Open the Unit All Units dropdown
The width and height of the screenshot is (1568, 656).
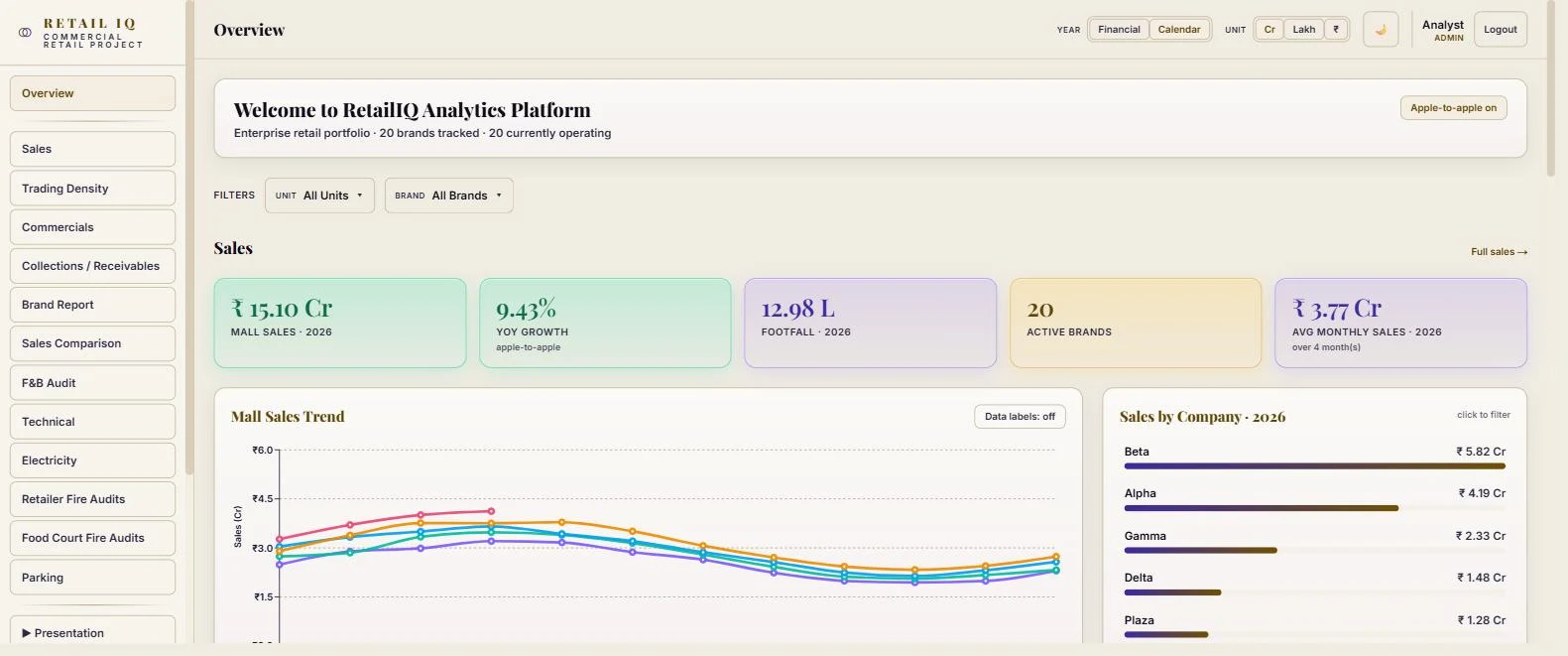[319, 196]
